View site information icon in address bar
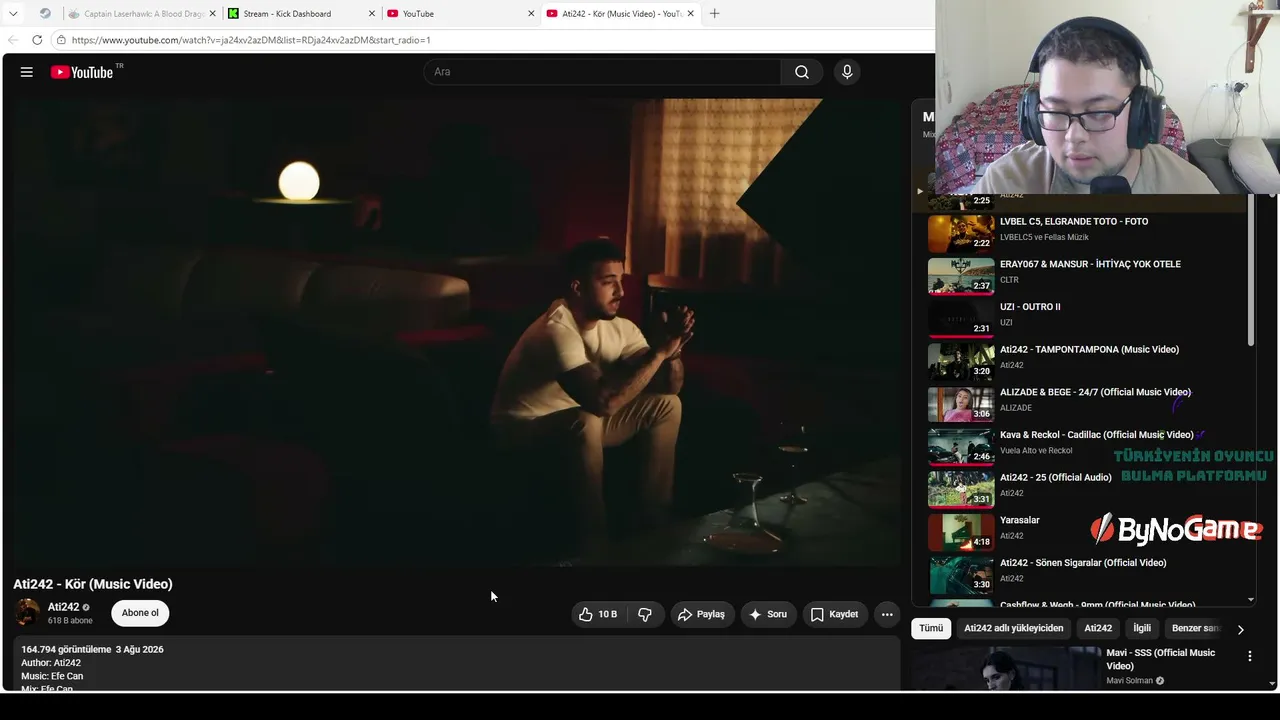Screen dimensions: 1280x720 (x=61, y=40)
